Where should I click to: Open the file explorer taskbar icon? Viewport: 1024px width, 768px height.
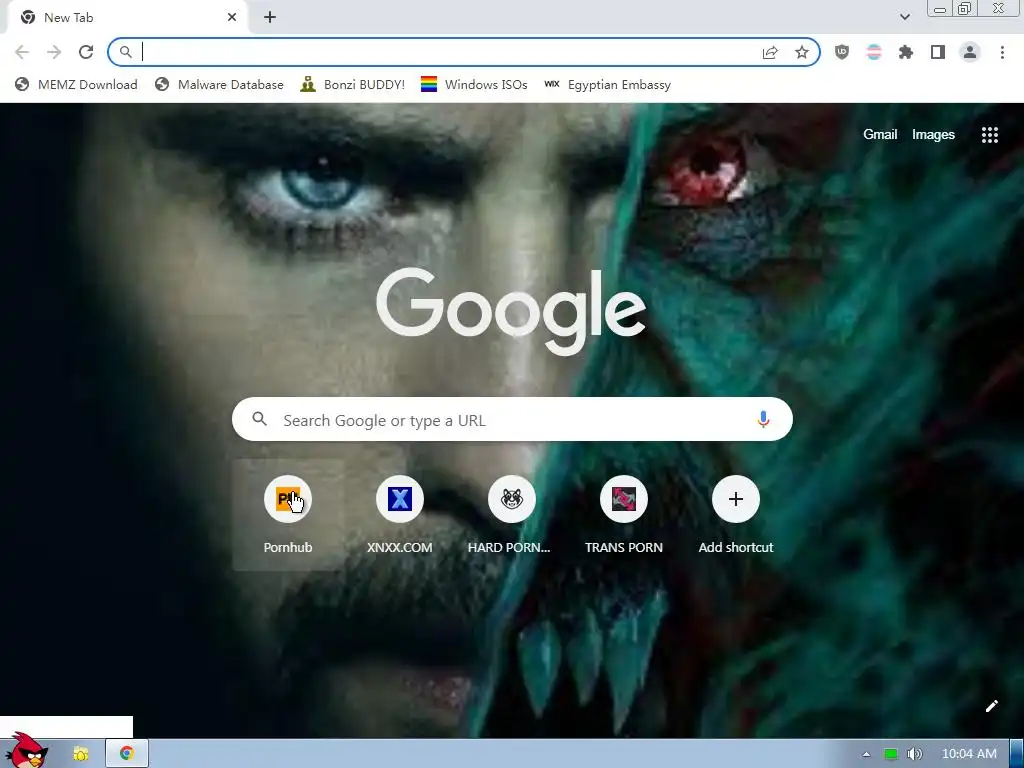[x=81, y=754]
